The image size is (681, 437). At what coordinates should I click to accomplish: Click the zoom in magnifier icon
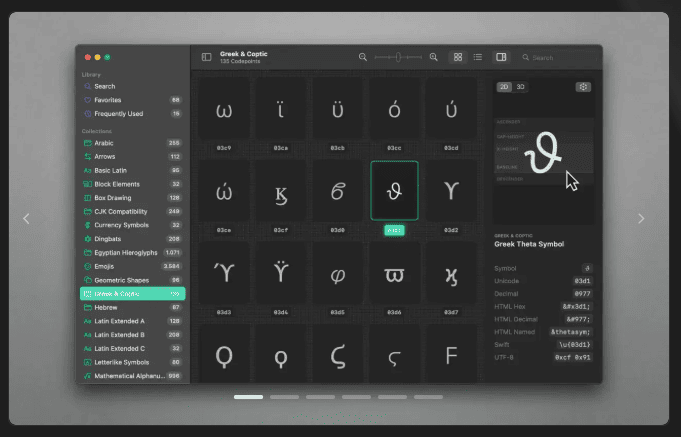click(433, 57)
